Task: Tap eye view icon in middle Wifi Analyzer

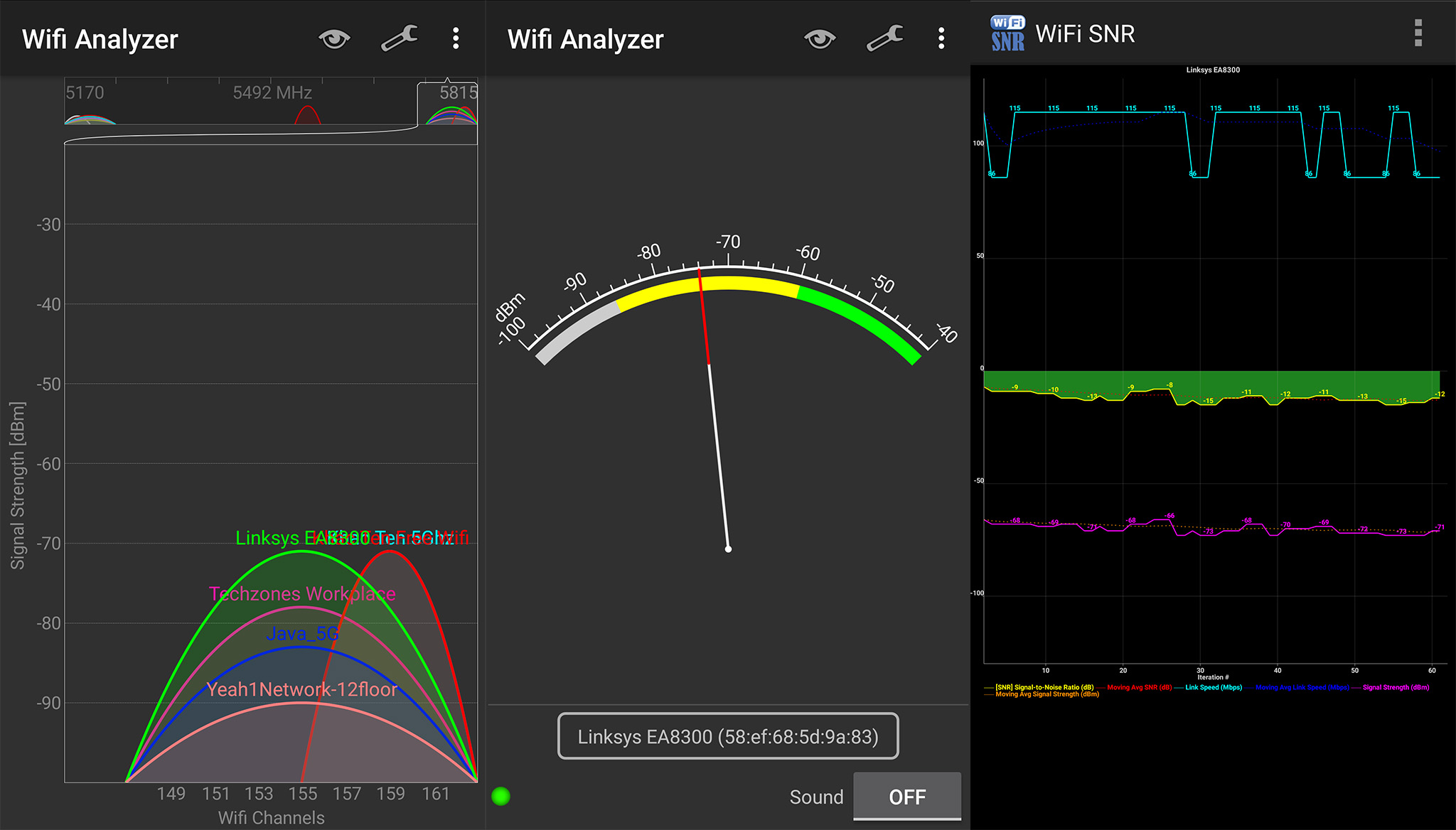Action: pos(820,38)
